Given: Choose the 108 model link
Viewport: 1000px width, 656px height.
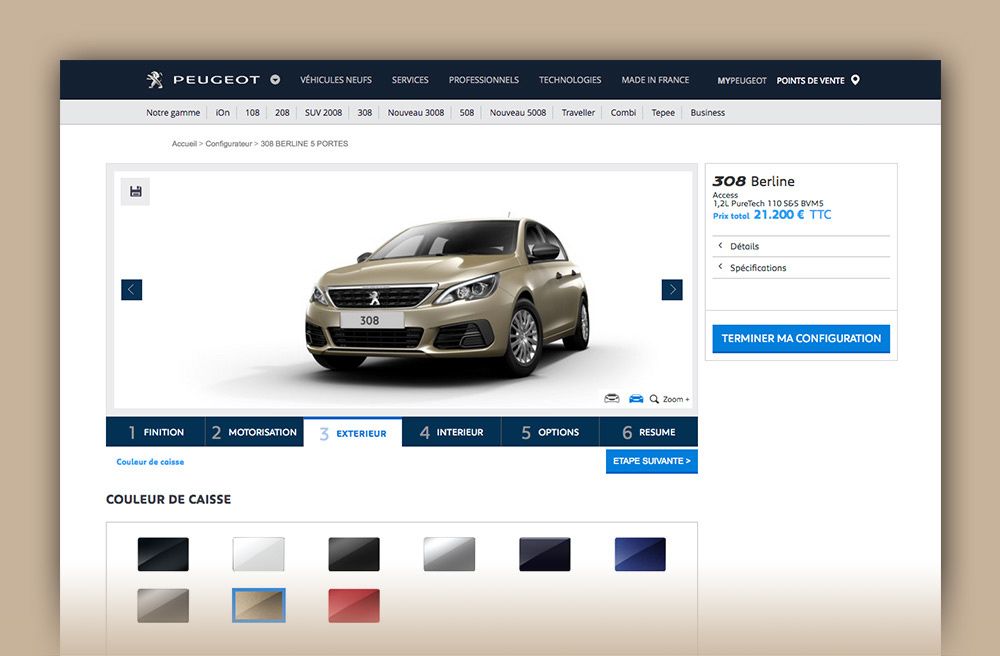Looking at the screenshot, I should click(x=253, y=113).
